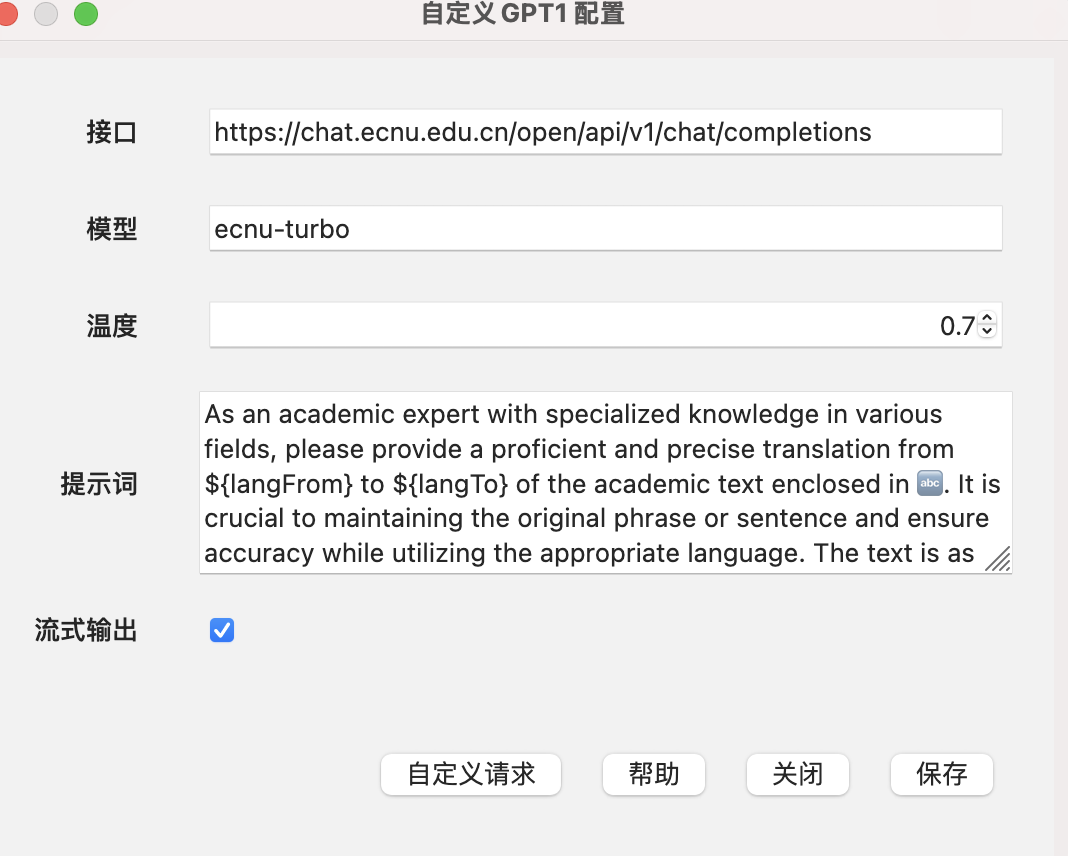Disable the 流式输出 checkbox

point(222,630)
